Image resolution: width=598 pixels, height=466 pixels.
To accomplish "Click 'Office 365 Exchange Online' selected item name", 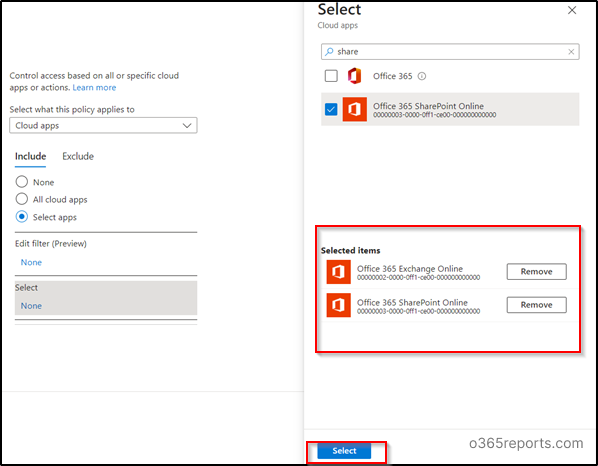I will (410, 269).
